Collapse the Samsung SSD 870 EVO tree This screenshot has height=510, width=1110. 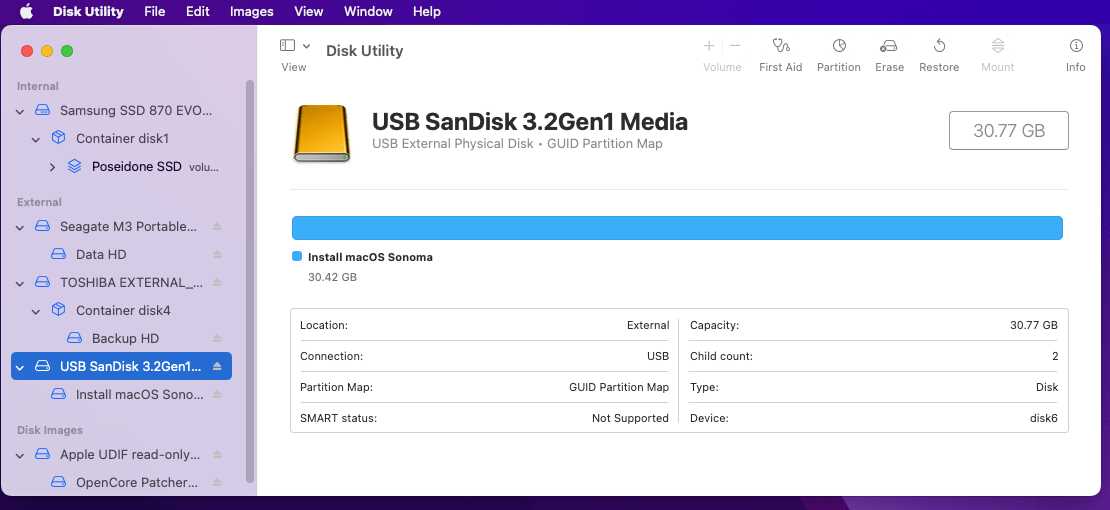coord(20,111)
